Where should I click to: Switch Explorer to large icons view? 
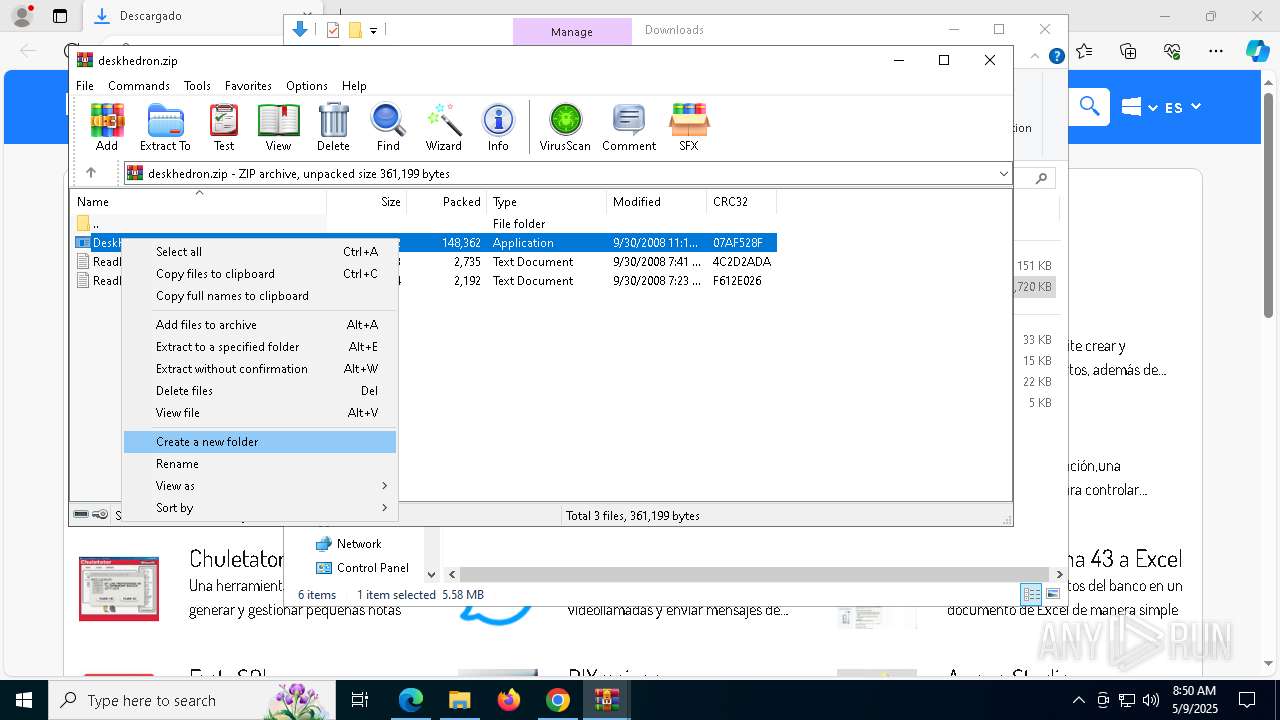coord(1052,594)
